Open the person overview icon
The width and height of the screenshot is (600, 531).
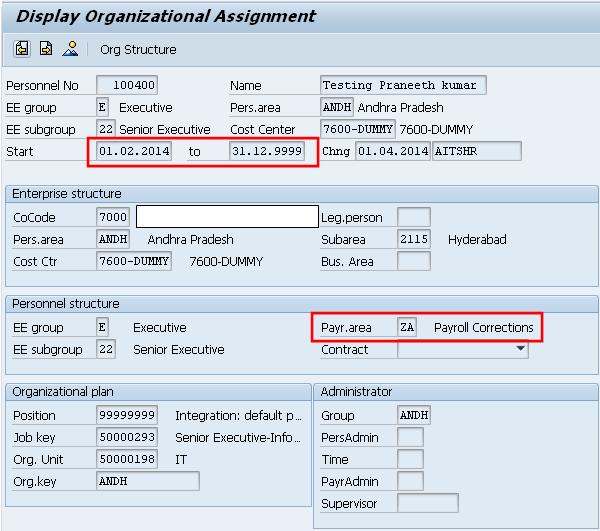coord(70,49)
